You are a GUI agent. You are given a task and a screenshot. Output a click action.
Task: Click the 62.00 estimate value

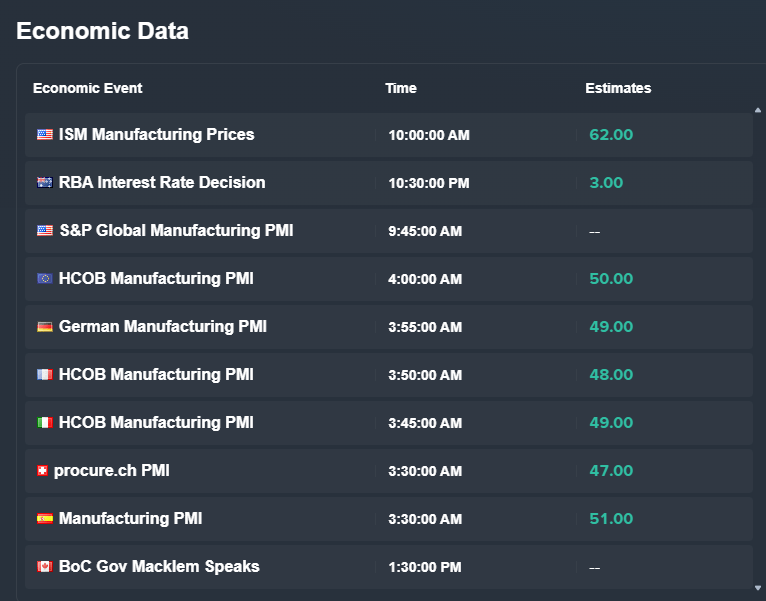coord(611,134)
